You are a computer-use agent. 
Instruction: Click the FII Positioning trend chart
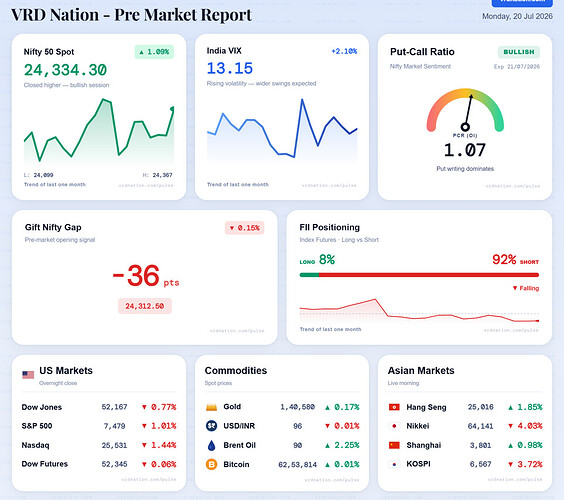[x=419, y=311]
